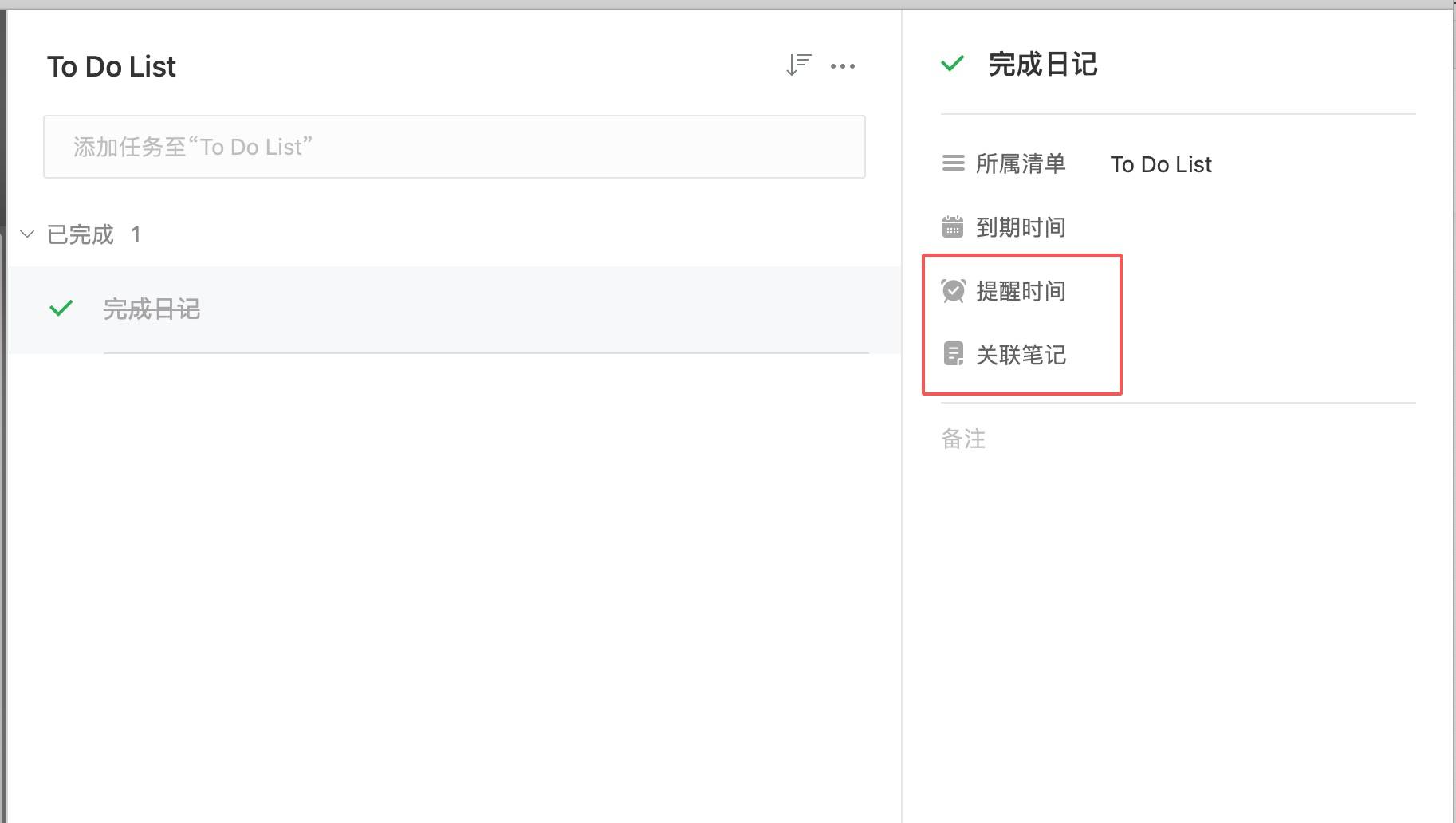Click the 提醒时间 alarm clock icon
The height and width of the screenshot is (823, 1456).
point(954,291)
